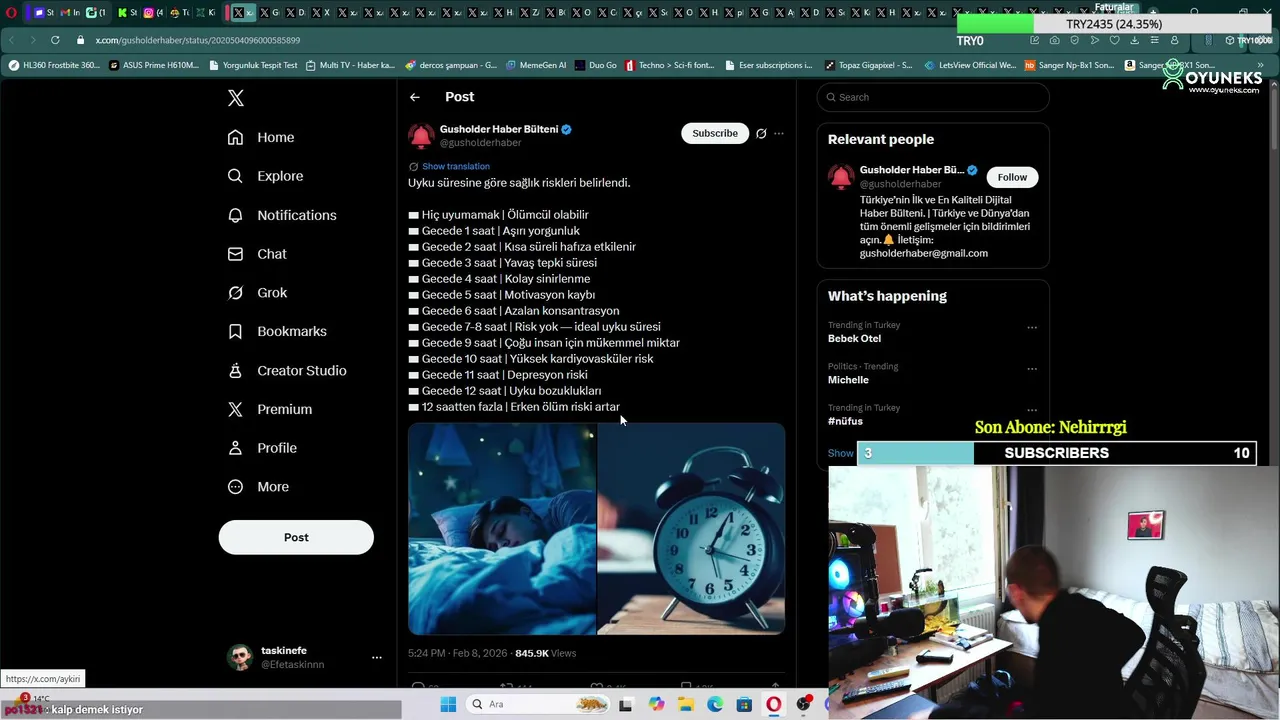Go to Profile in the sidebar
Image resolution: width=1280 pixels, height=720 pixels.
click(x=261, y=448)
